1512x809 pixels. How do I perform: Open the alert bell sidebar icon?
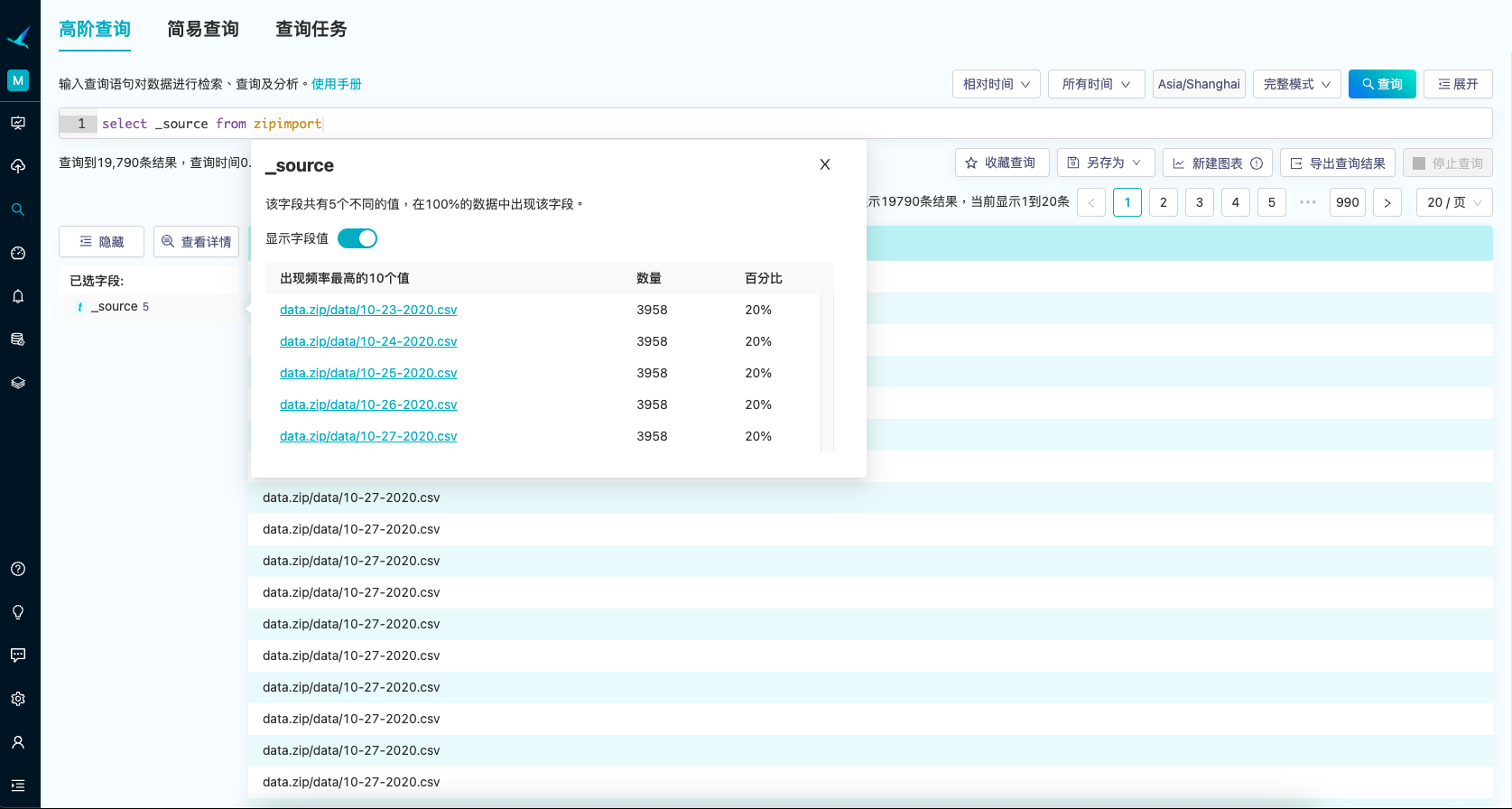coord(18,296)
